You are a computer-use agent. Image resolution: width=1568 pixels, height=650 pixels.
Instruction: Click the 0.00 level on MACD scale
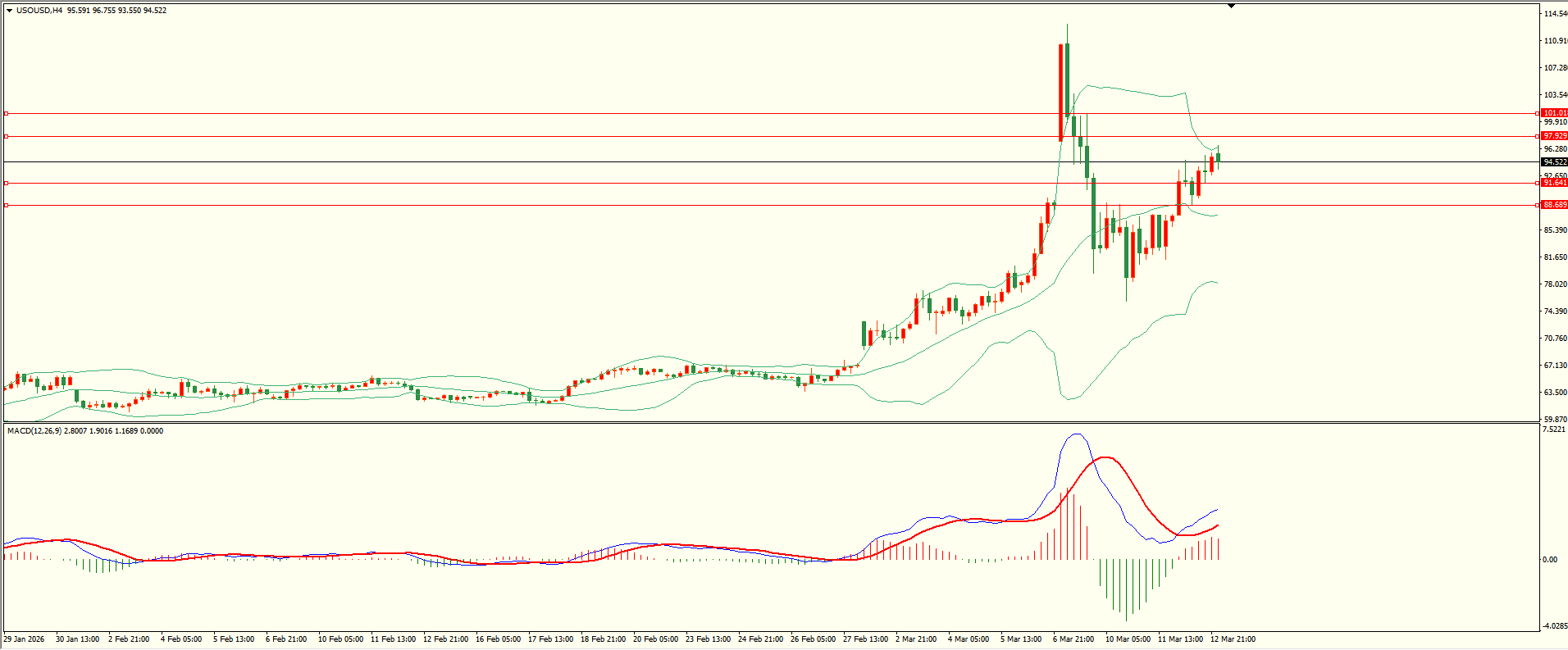click(1550, 560)
